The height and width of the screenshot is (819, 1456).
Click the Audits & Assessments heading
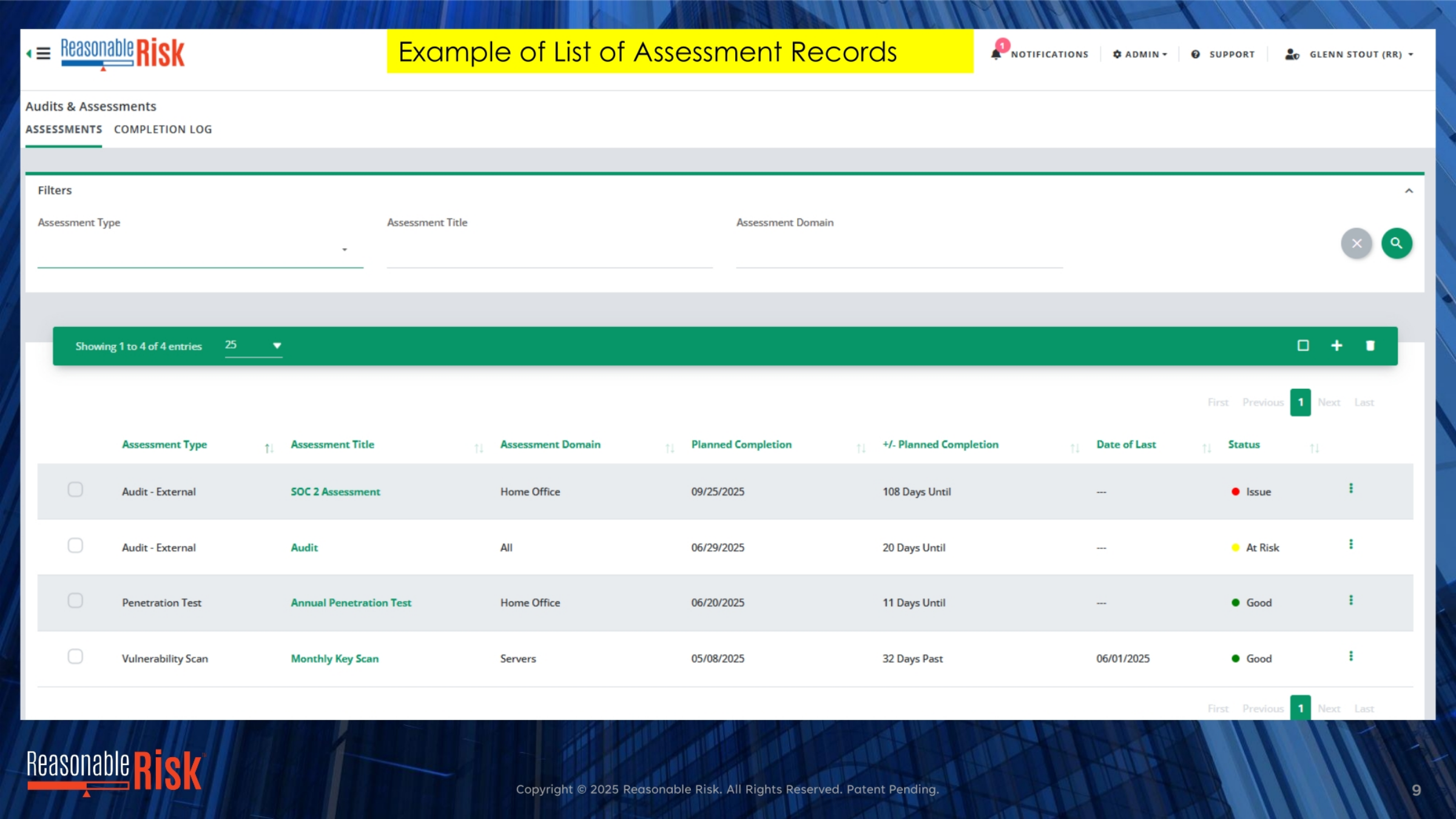[x=91, y=106]
